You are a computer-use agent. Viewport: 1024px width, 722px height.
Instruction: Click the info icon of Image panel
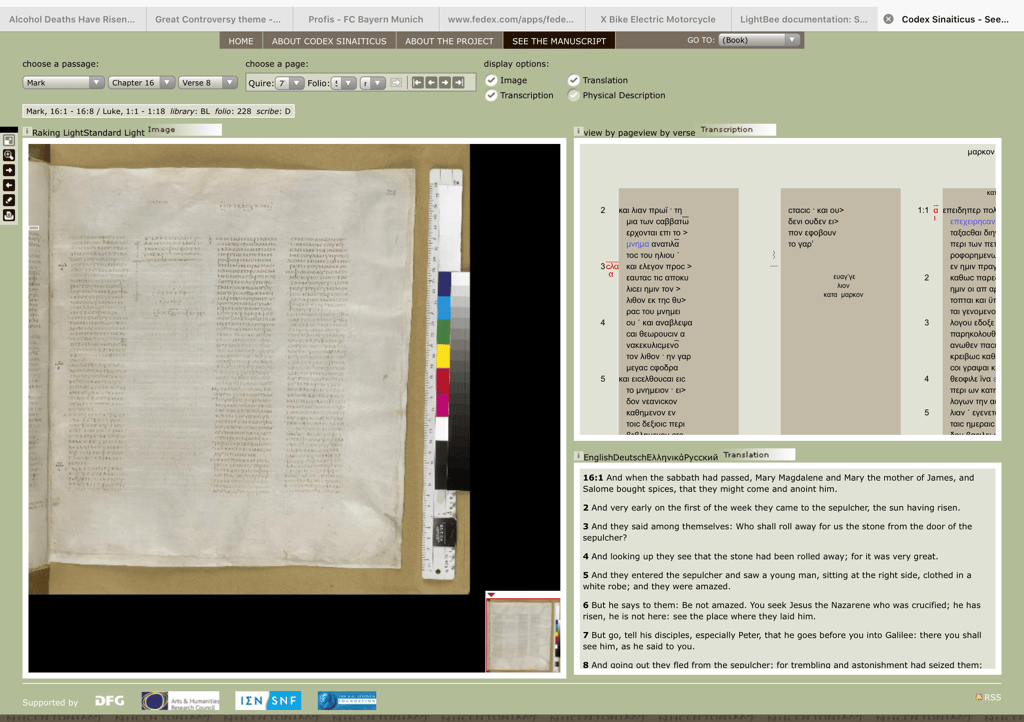click(x=27, y=132)
